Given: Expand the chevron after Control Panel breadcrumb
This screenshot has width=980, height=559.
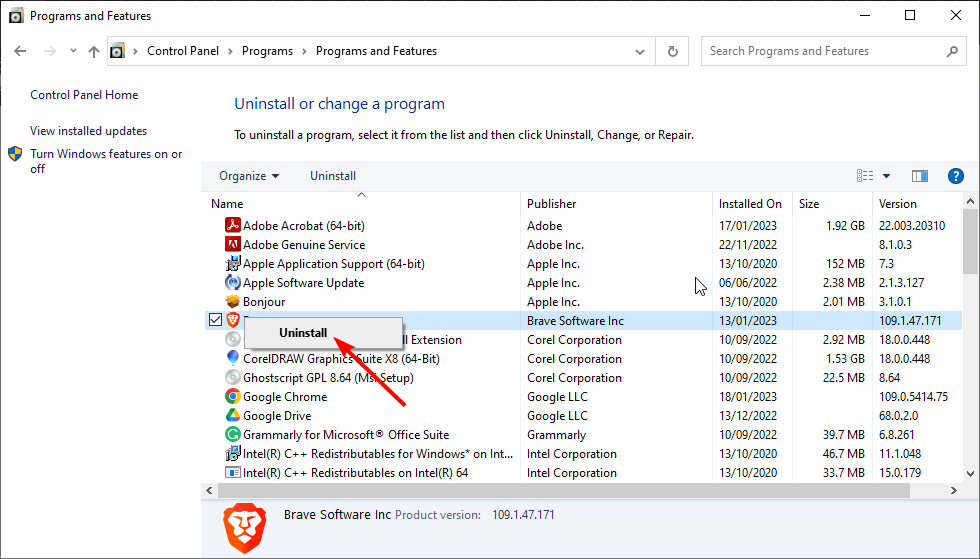Looking at the screenshot, I should pos(230,51).
